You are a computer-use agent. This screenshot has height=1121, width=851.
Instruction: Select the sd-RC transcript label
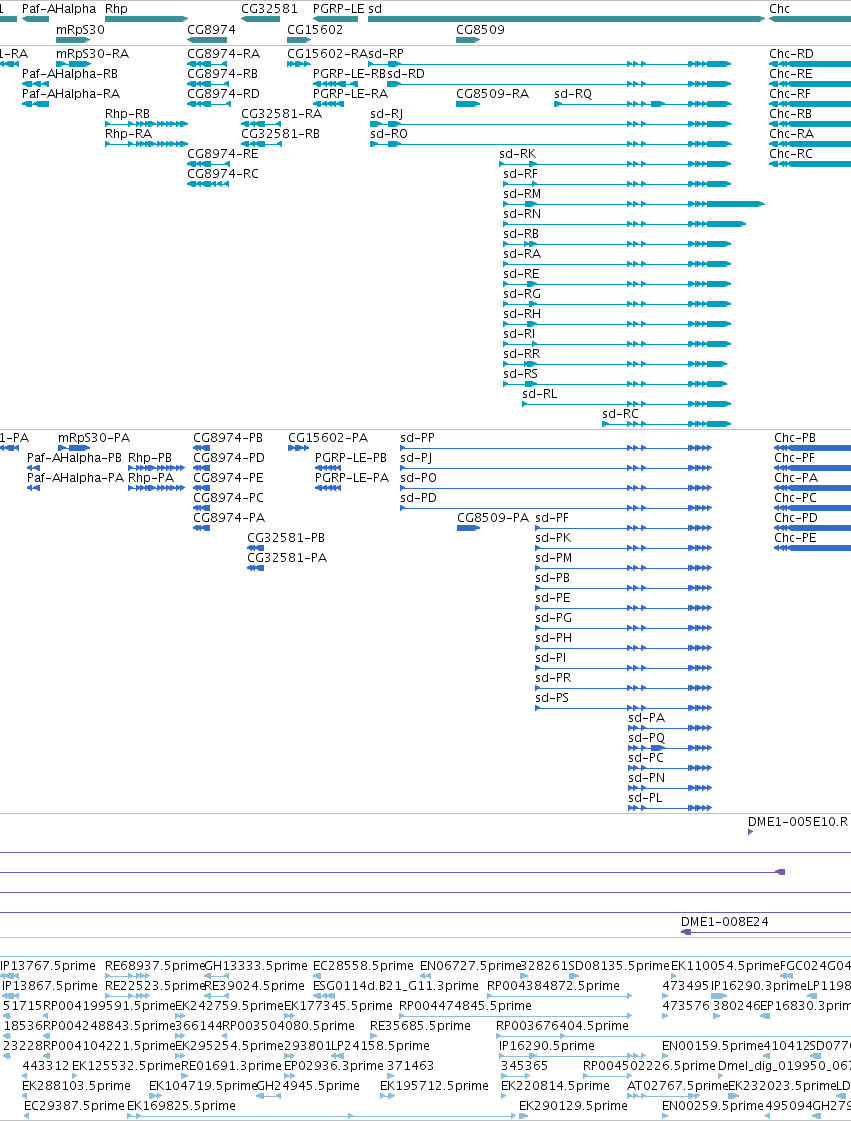pos(620,414)
